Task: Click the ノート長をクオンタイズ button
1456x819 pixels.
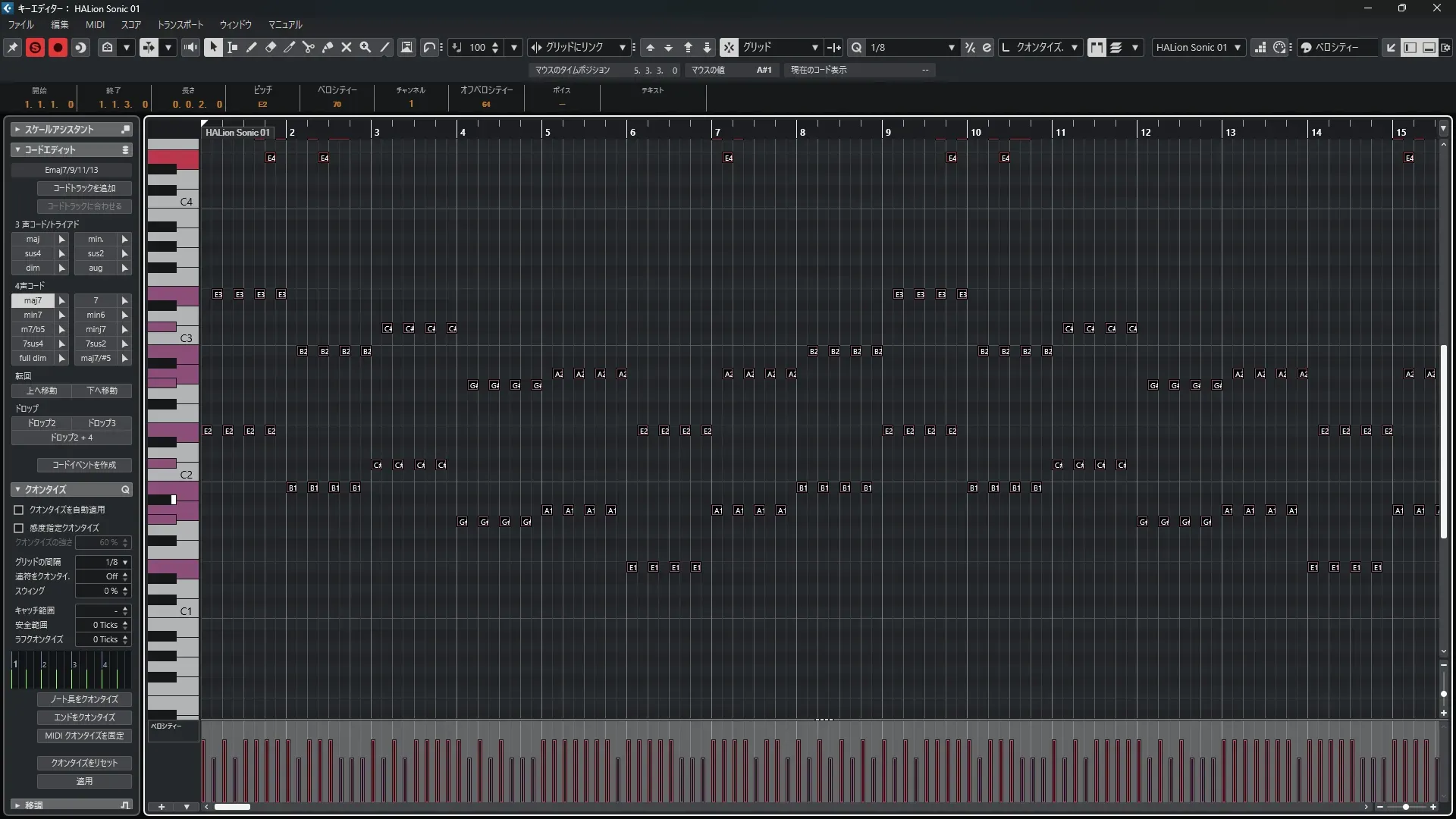Action: [84, 699]
